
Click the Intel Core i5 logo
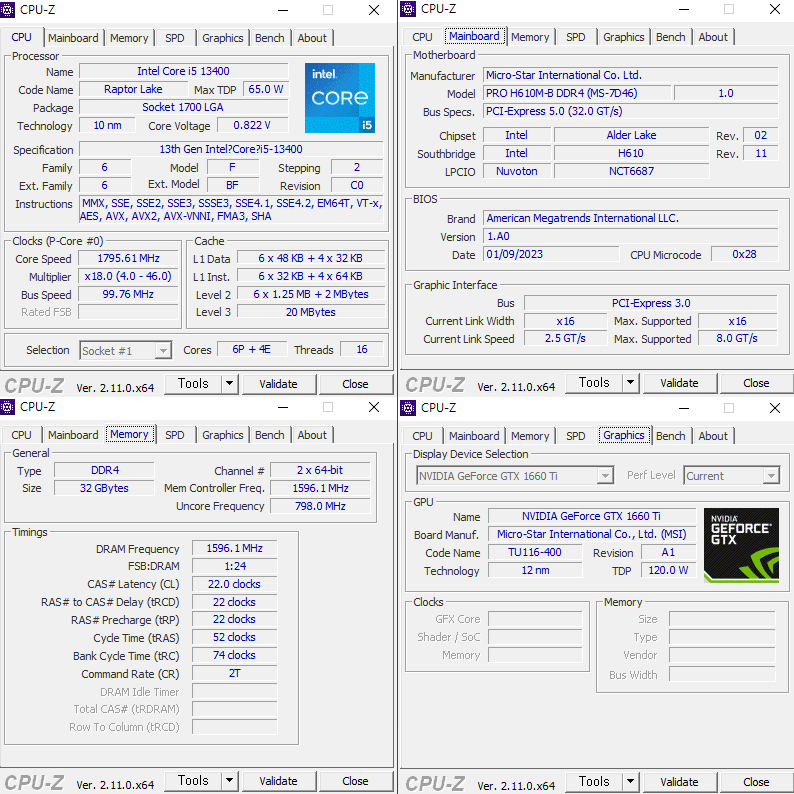click(x=339, y=98)
